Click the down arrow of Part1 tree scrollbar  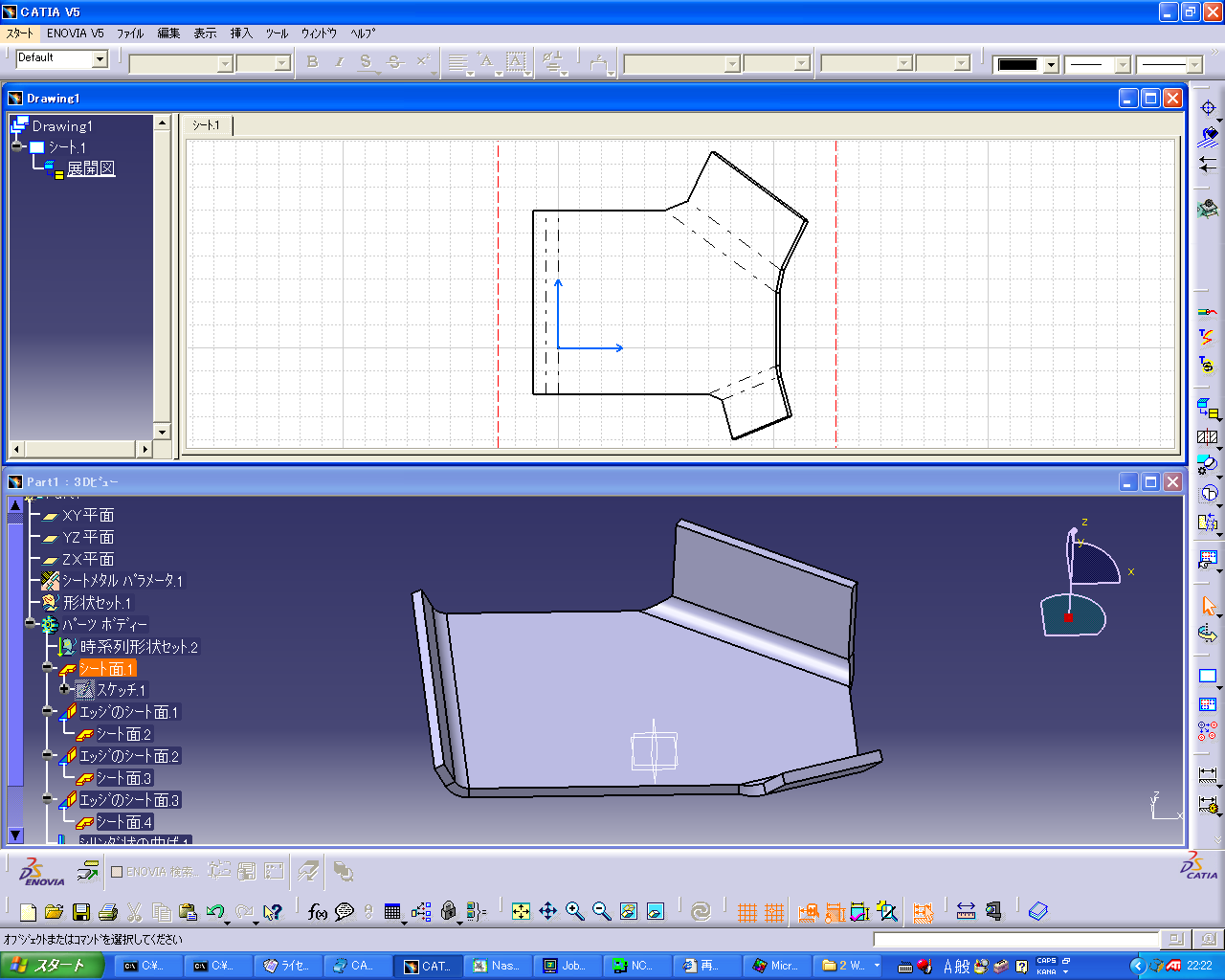15,835
